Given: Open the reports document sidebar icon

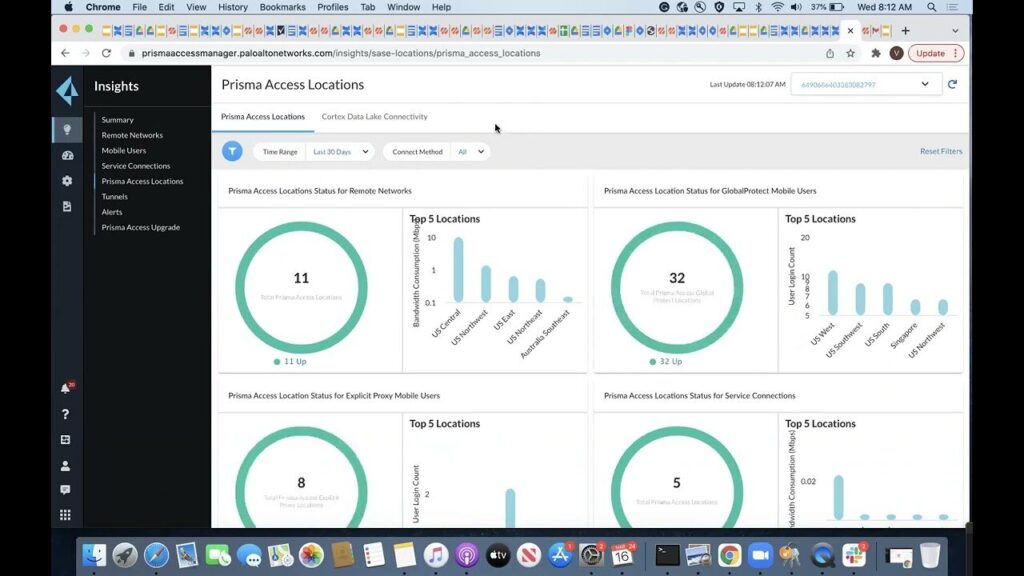Looking at the screenshot, I should click(67, 206).
